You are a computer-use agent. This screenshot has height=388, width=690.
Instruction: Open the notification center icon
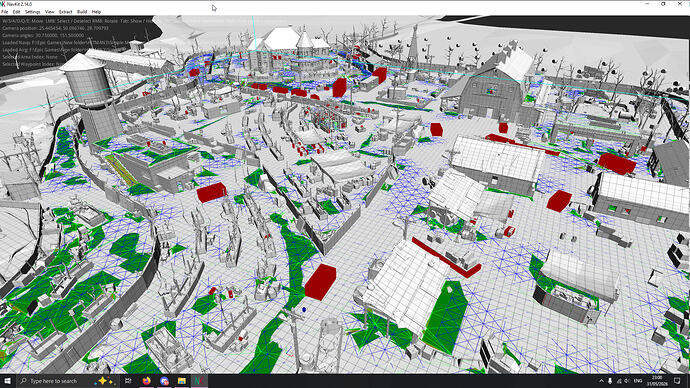pyautogui.click(x=677, y=381)
